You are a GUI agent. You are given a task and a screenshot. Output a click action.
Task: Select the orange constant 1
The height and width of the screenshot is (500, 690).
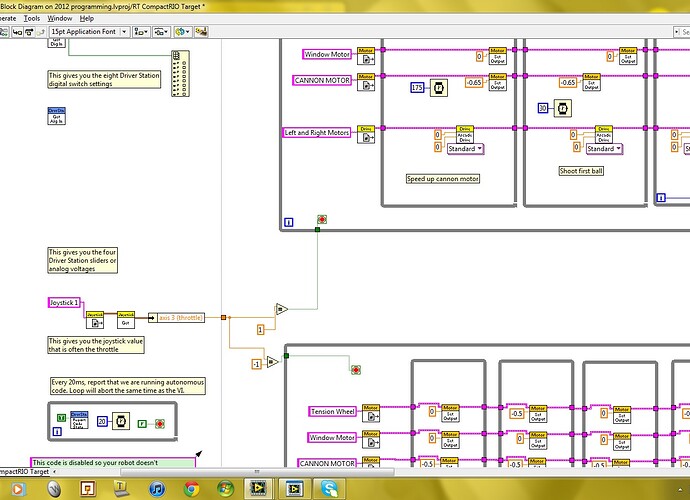pyautogui.click(x=261, y=329)
